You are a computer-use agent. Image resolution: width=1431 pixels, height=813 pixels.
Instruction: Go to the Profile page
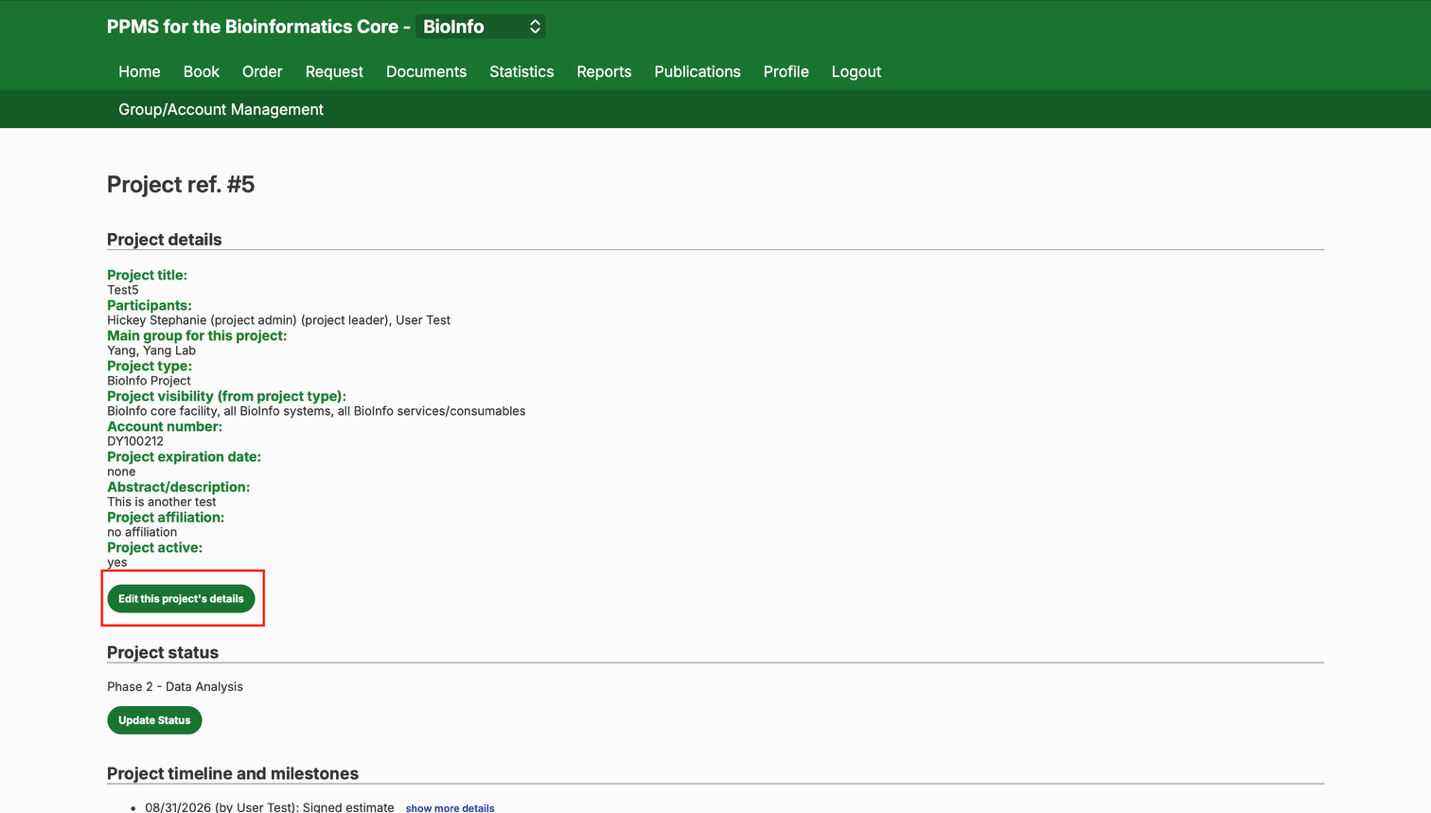[x=786, y=72]
